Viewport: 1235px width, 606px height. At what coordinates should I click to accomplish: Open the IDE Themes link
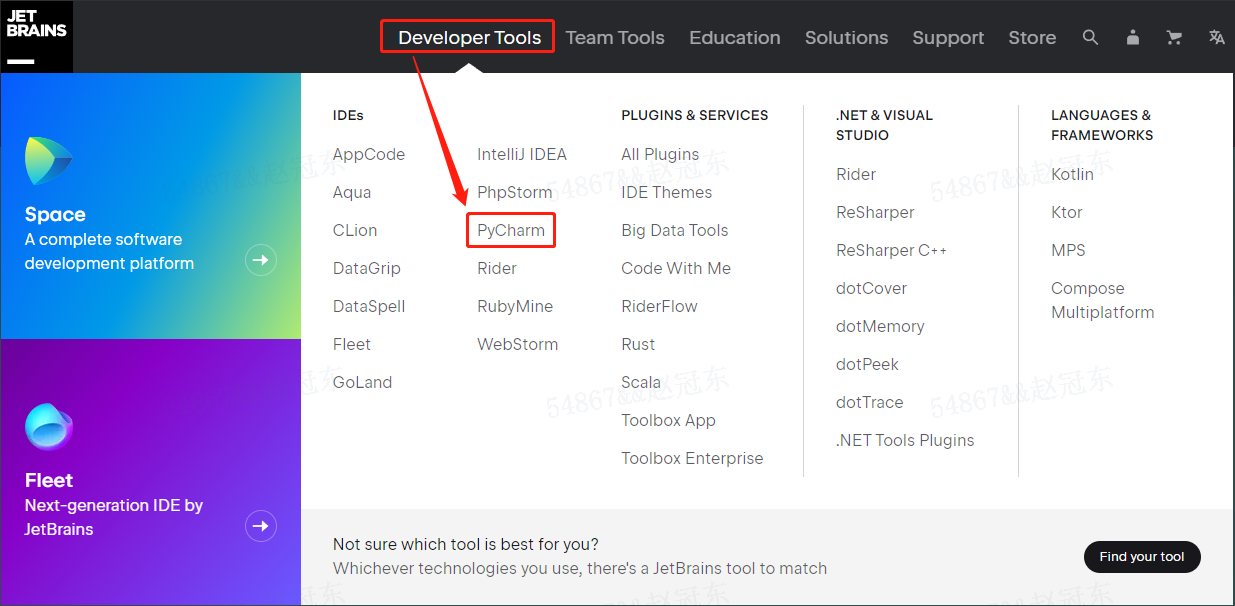tap(667, 192)
